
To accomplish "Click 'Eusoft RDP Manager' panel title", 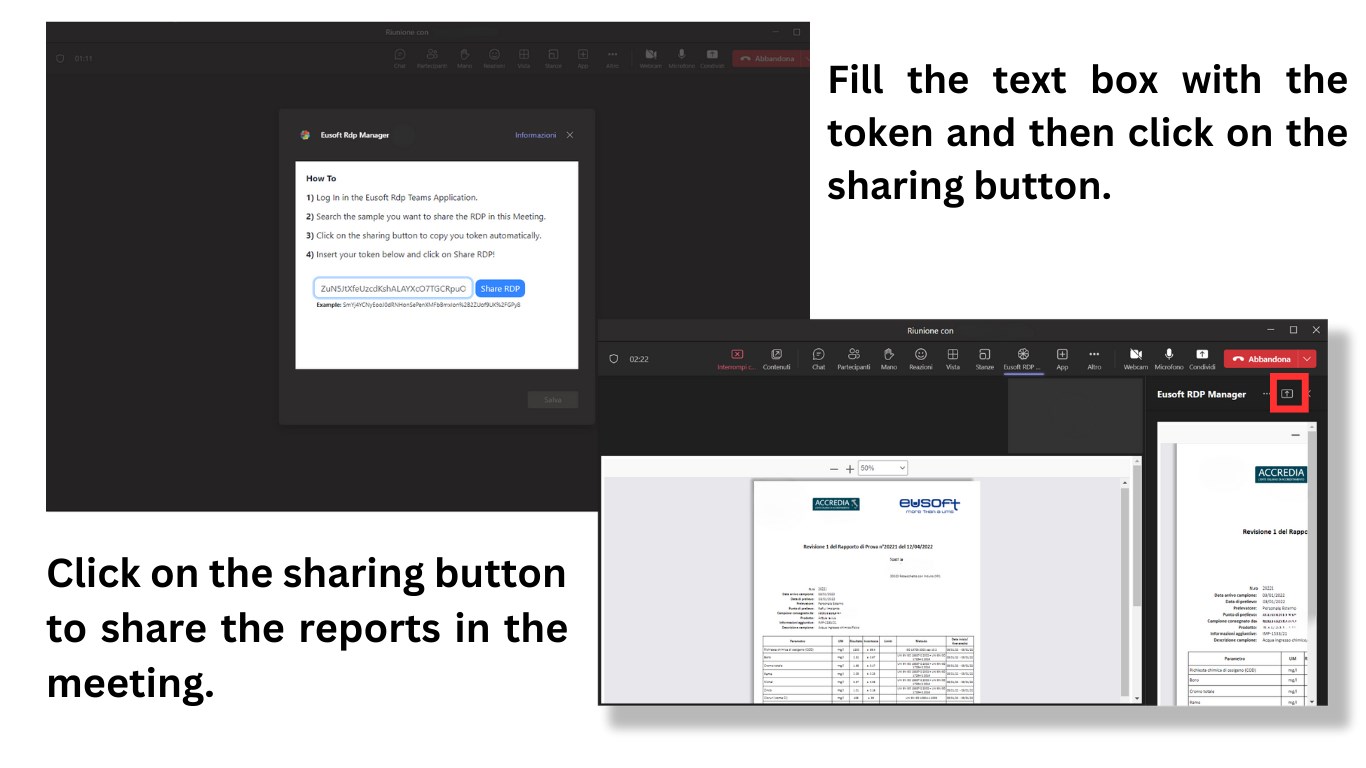I will click(1201, 394).
